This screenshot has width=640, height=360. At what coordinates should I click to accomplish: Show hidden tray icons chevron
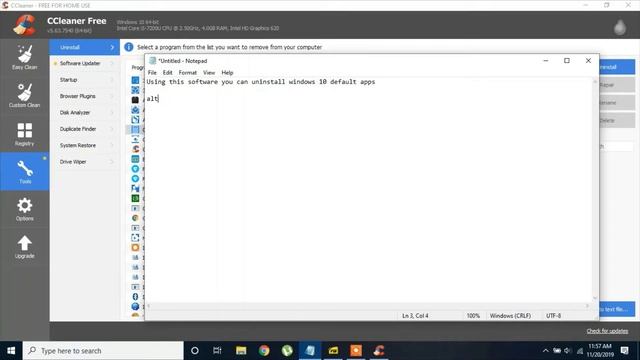545,351
